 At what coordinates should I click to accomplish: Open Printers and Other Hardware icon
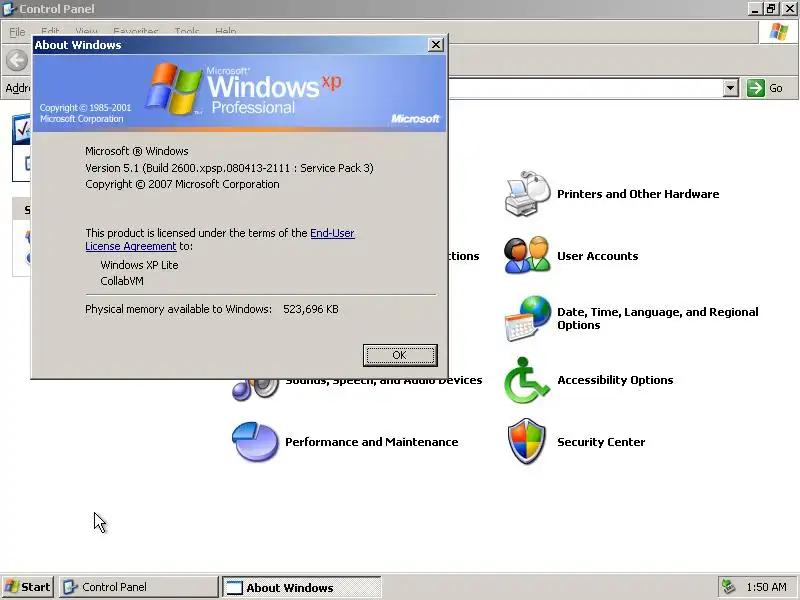[528, 194]
